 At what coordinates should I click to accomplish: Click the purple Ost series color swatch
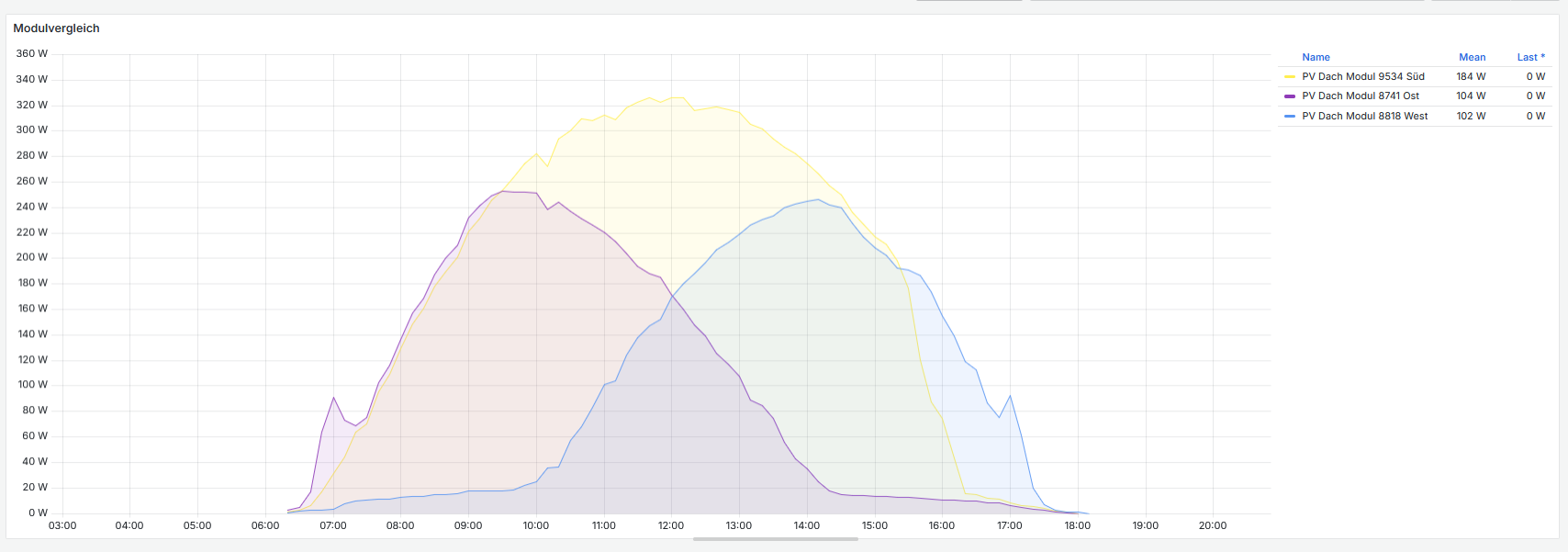point(1290,96)
